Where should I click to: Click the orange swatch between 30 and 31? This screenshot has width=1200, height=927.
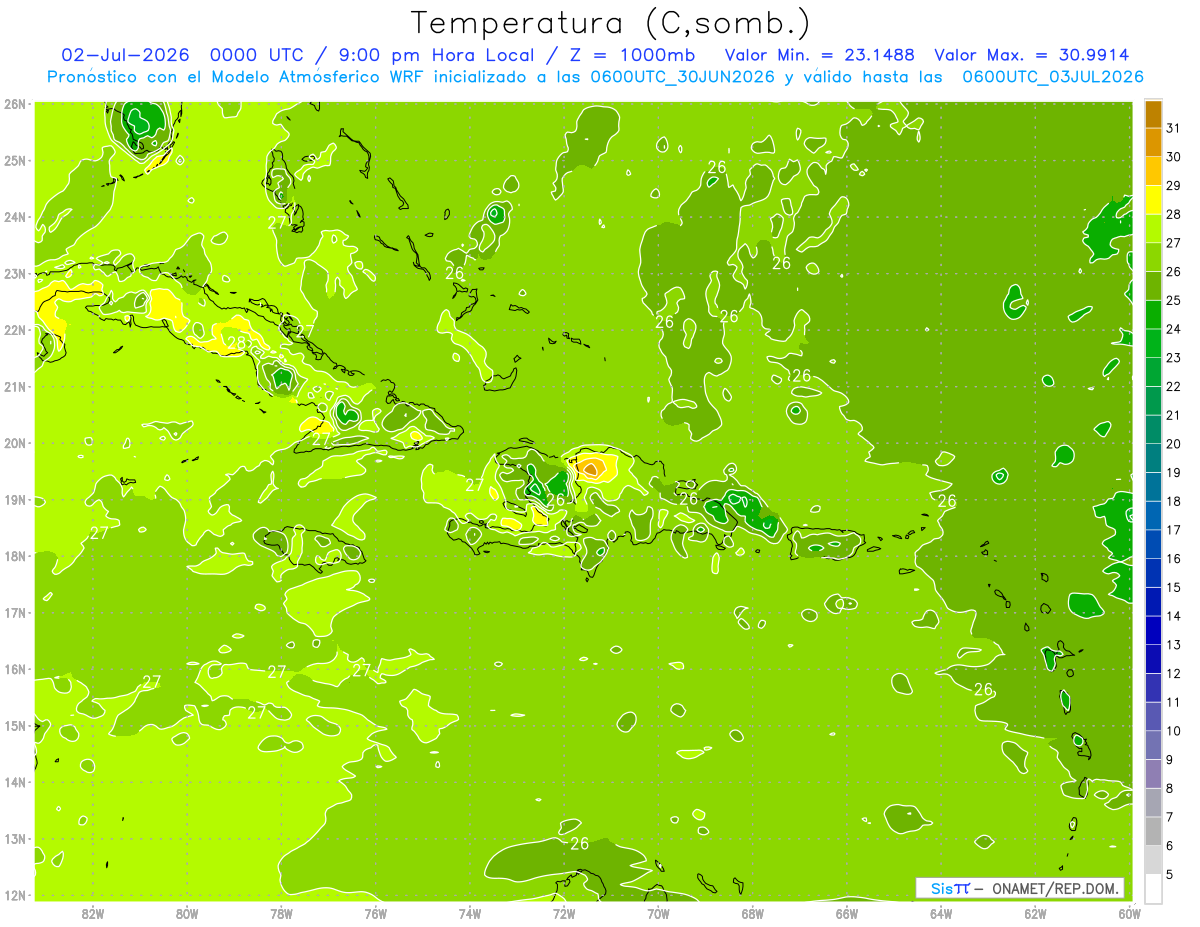coord(1153,142)
